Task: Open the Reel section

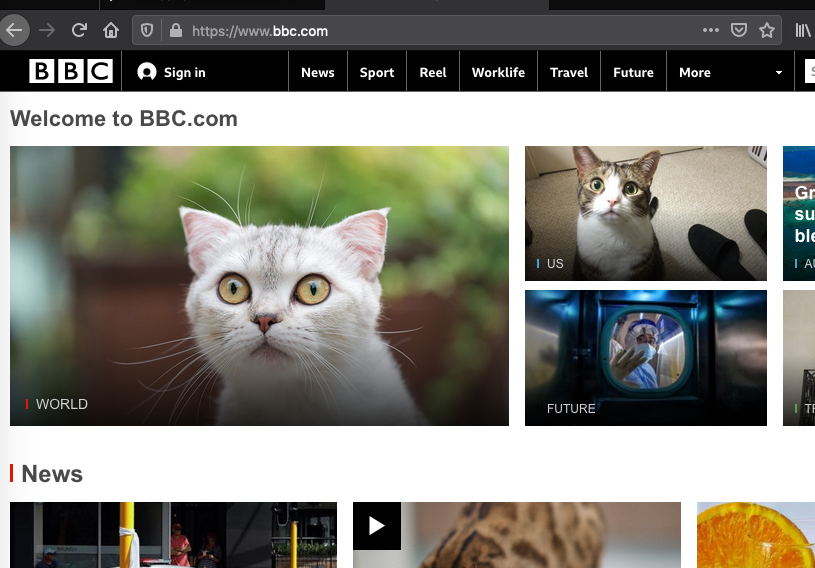Action: pos(433,72)
